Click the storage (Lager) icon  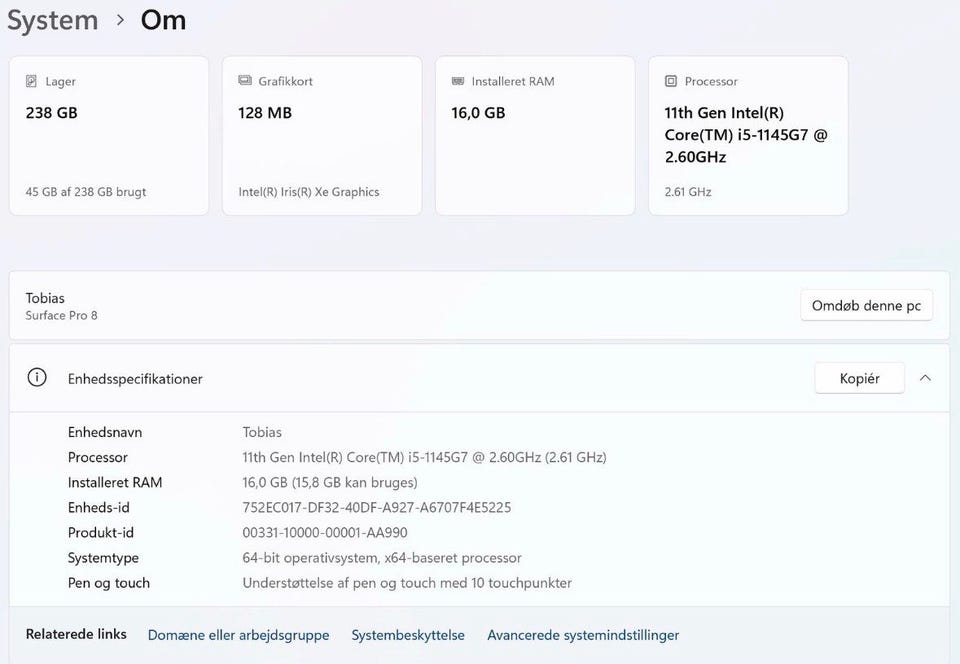click(x=32, y=81)
